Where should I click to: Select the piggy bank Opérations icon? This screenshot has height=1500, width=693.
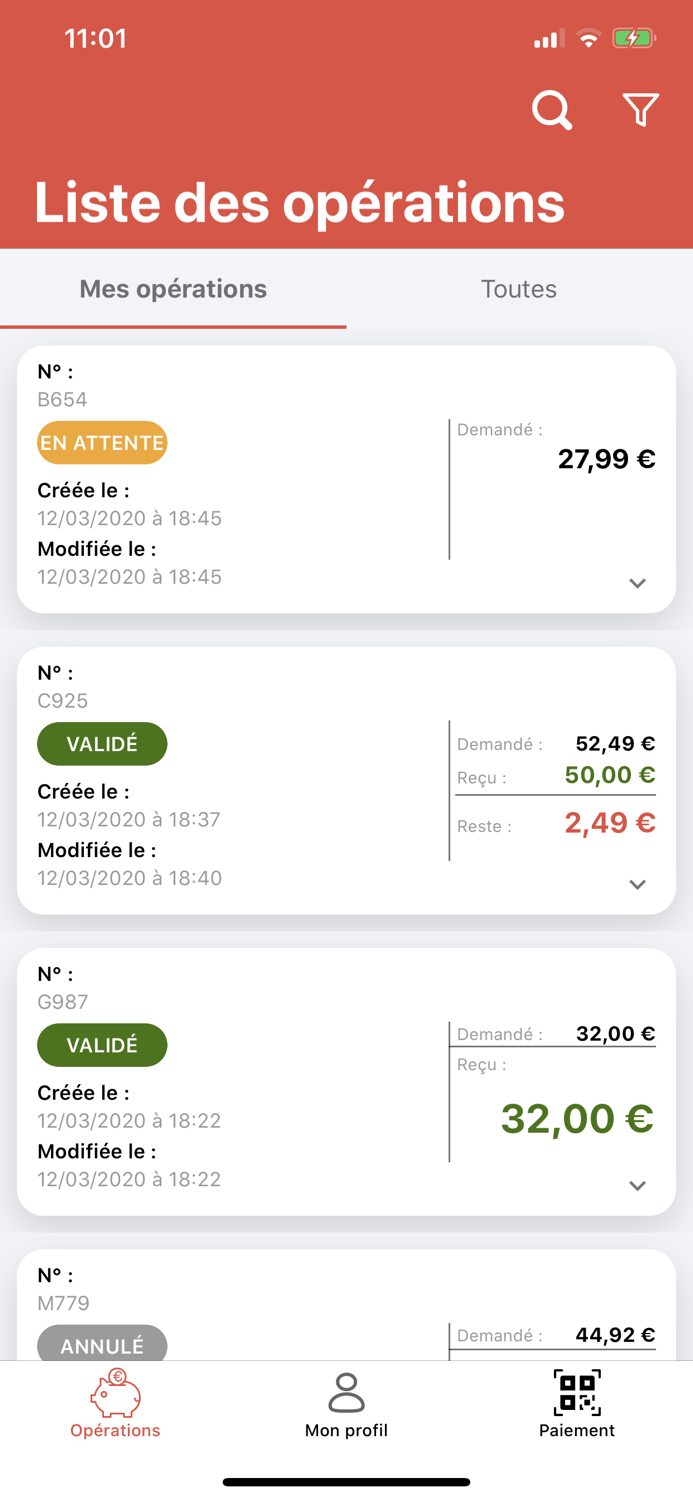pos(115,1393)
